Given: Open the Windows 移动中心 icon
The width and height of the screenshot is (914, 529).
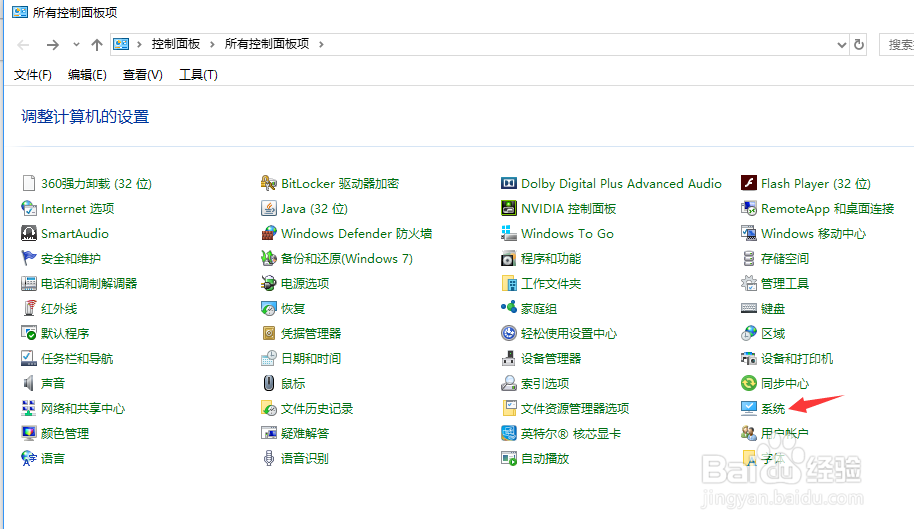Looking at the screenshot, I should (749, 234).
